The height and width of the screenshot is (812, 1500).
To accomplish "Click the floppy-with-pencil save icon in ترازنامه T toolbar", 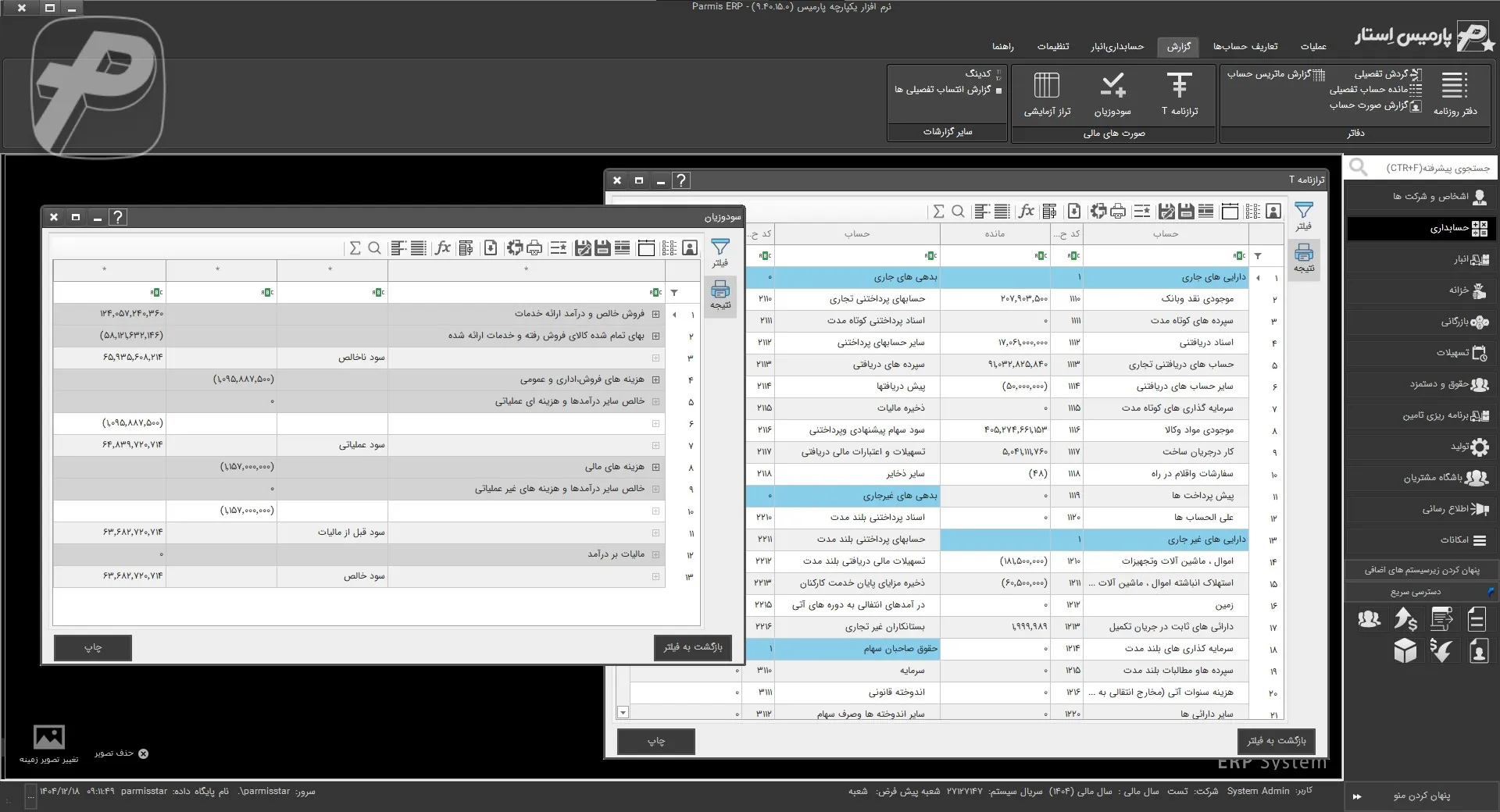I will (1166, 211).
